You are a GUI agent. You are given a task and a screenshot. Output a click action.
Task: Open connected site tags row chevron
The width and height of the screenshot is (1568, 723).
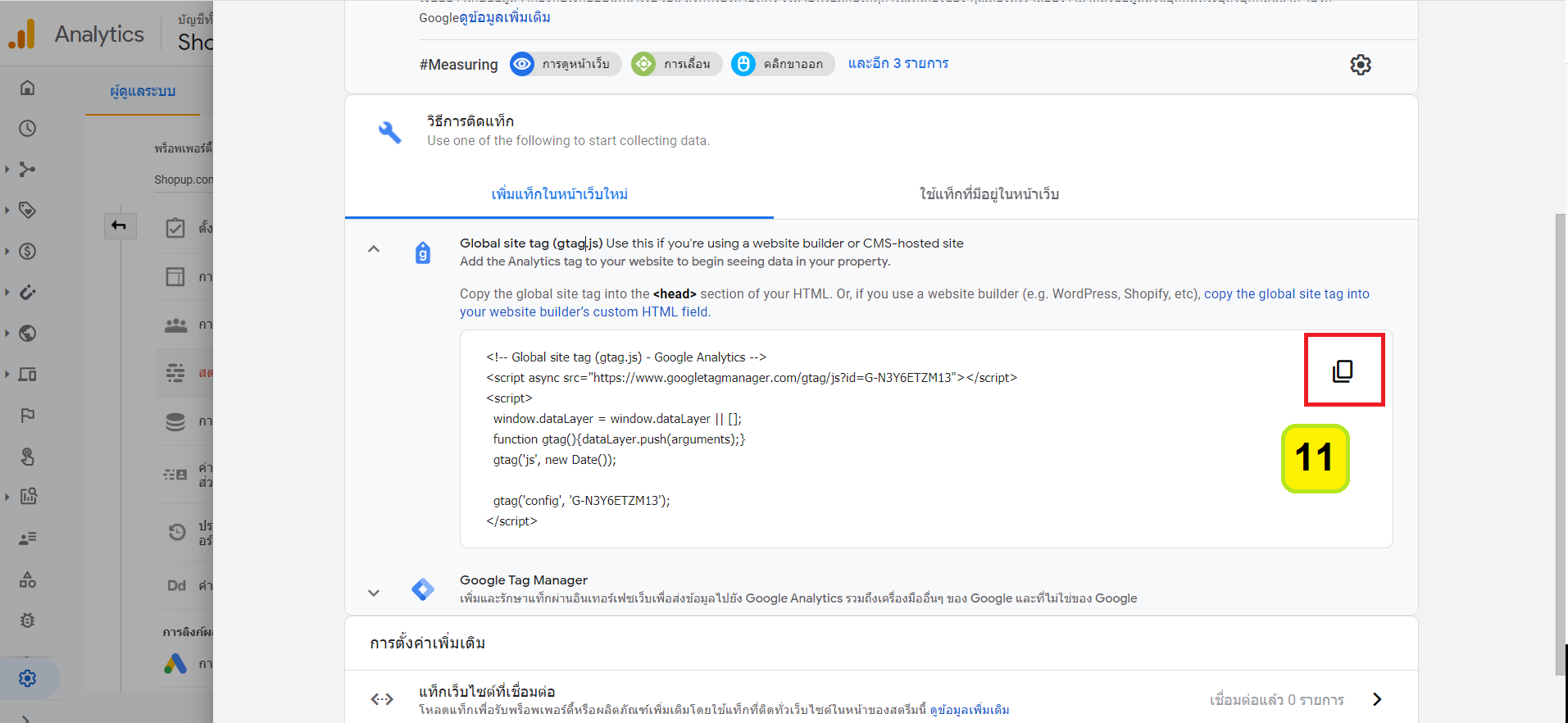pyautogui.click(x=1377, y=699)
